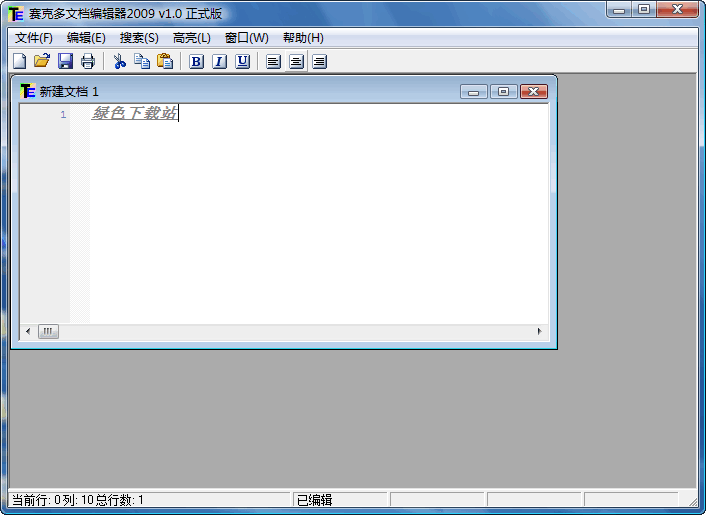Viewport: 706px width, 515px height.
Task: Create a new document via toolbar icon
Action: [x=19, y=61]
